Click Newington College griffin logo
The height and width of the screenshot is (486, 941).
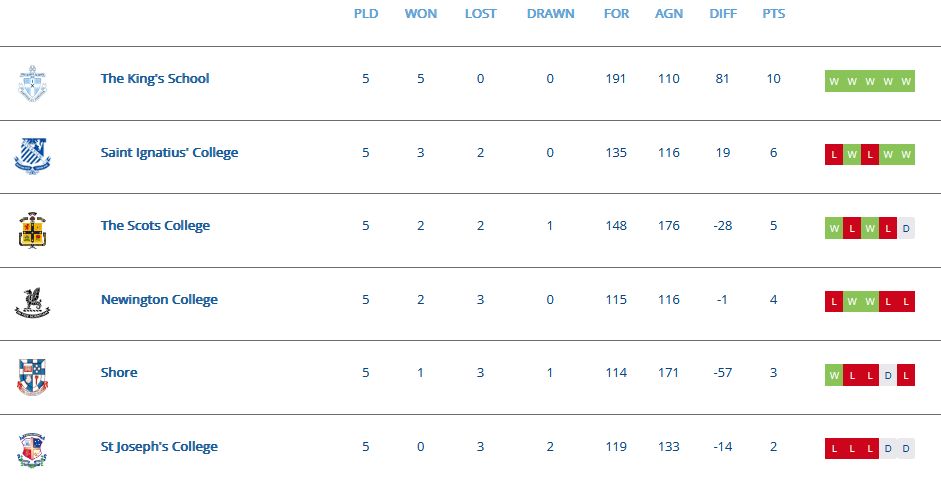tap(32, 304)
